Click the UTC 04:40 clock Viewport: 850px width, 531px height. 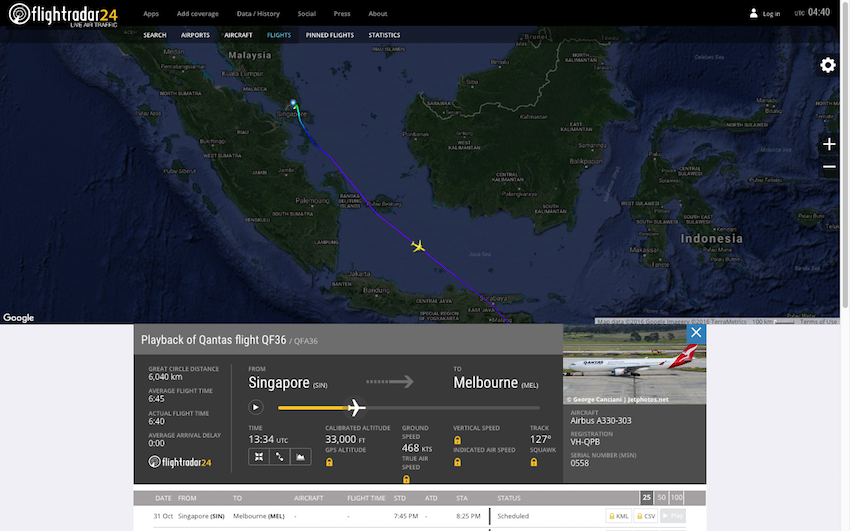(x=812, y=12)
